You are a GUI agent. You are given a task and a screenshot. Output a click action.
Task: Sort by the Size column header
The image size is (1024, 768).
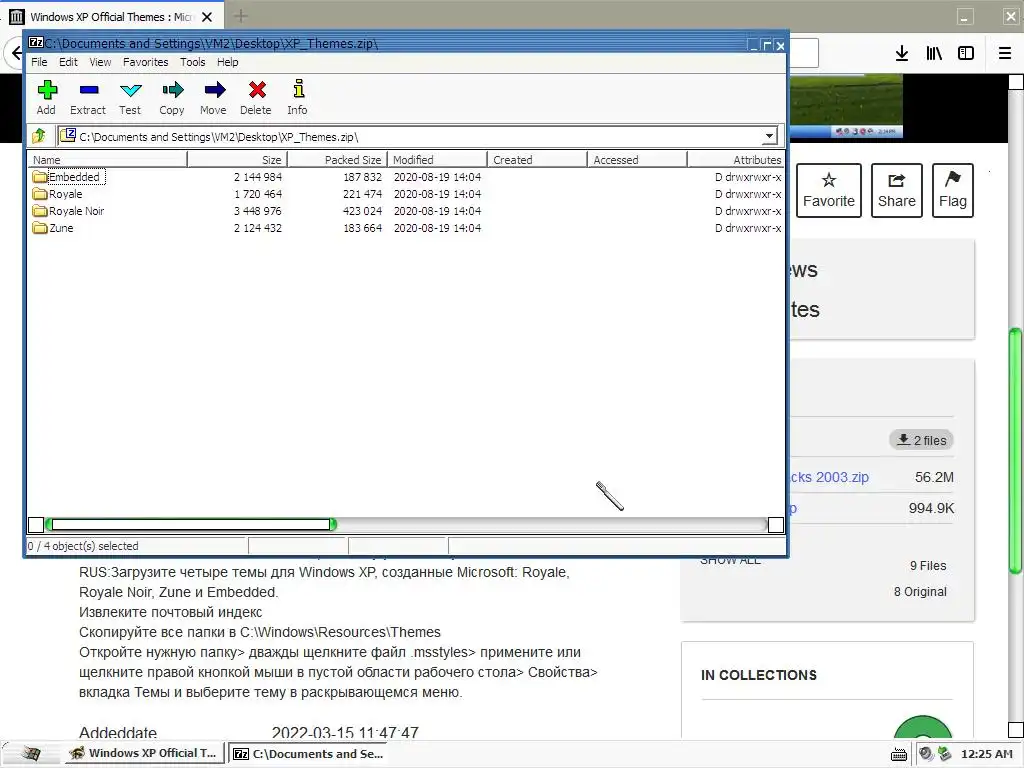coord(237,159)
